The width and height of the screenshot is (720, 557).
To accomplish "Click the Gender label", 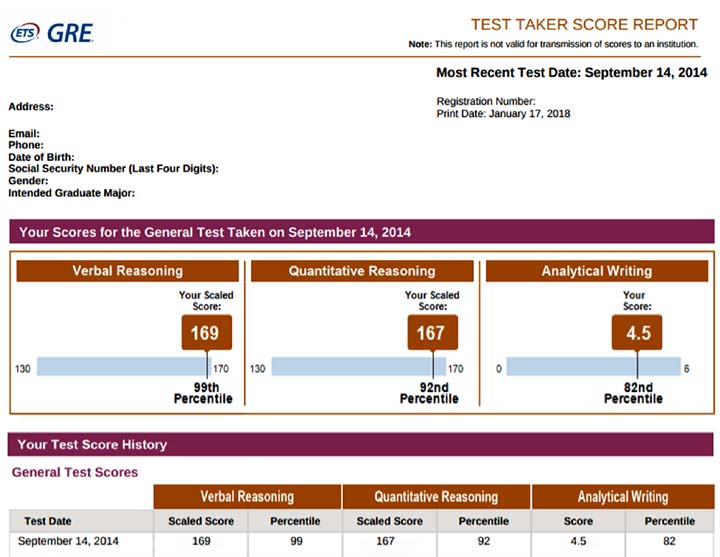I will 28,181.
